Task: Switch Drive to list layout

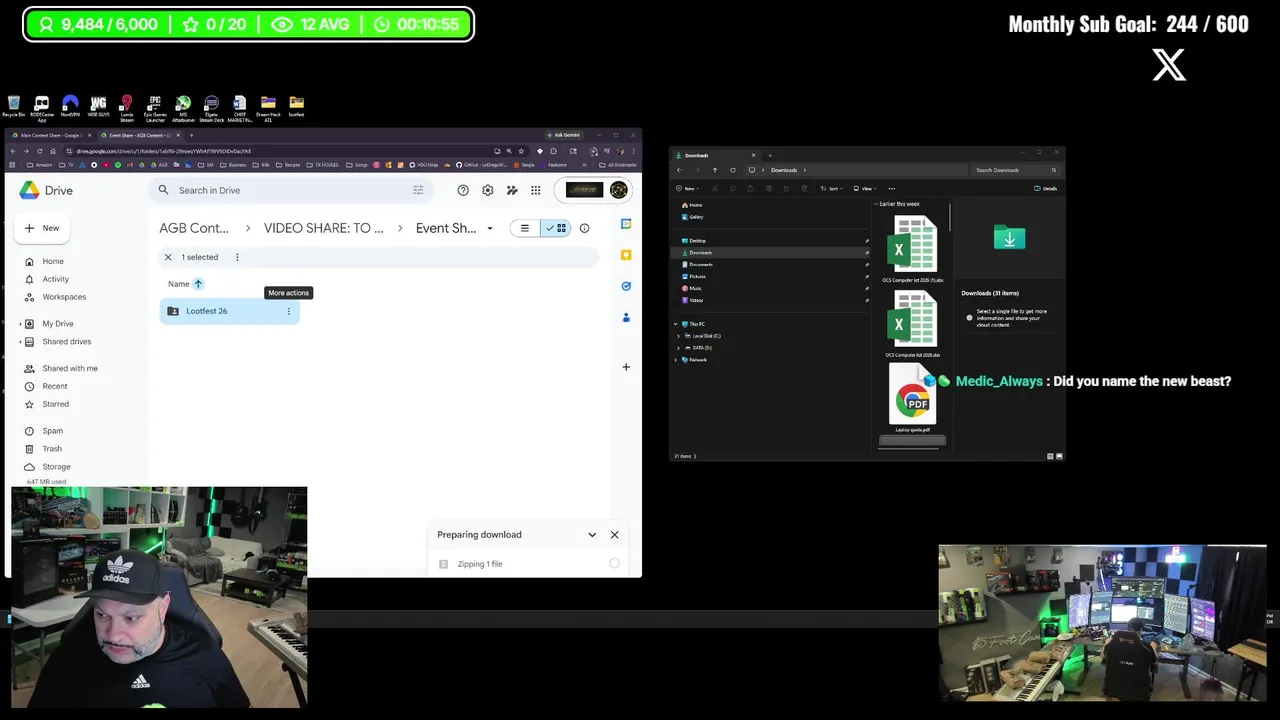Action: (525, 228)
